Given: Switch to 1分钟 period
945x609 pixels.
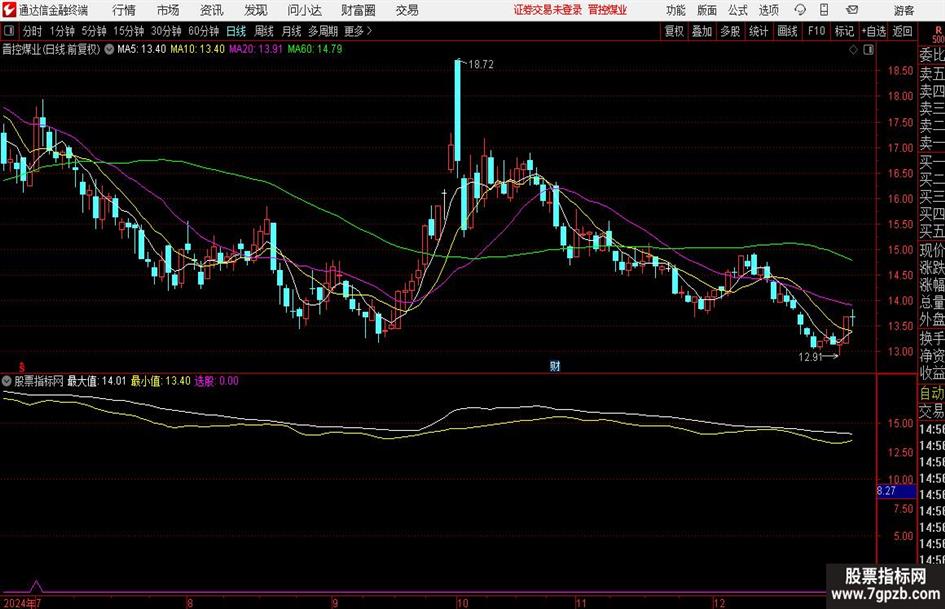Looking at the screenshot, I should 62,31.
